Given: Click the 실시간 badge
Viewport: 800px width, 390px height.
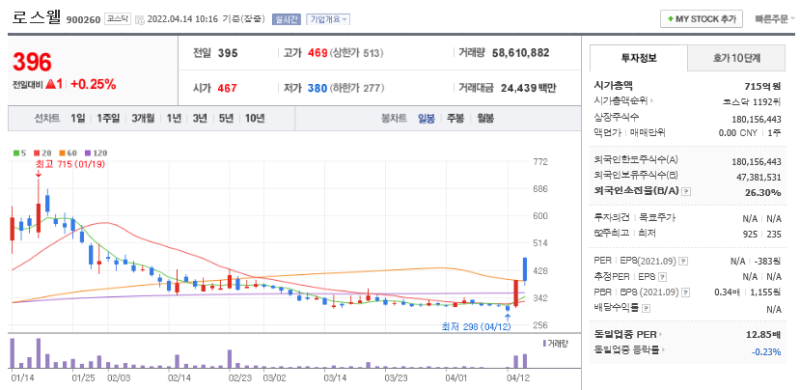Looking at the screenshot, I should (x=286, y=19).
